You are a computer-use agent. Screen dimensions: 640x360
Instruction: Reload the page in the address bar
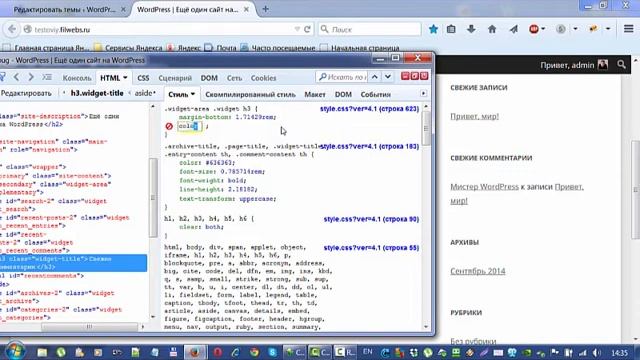(307, 29)
